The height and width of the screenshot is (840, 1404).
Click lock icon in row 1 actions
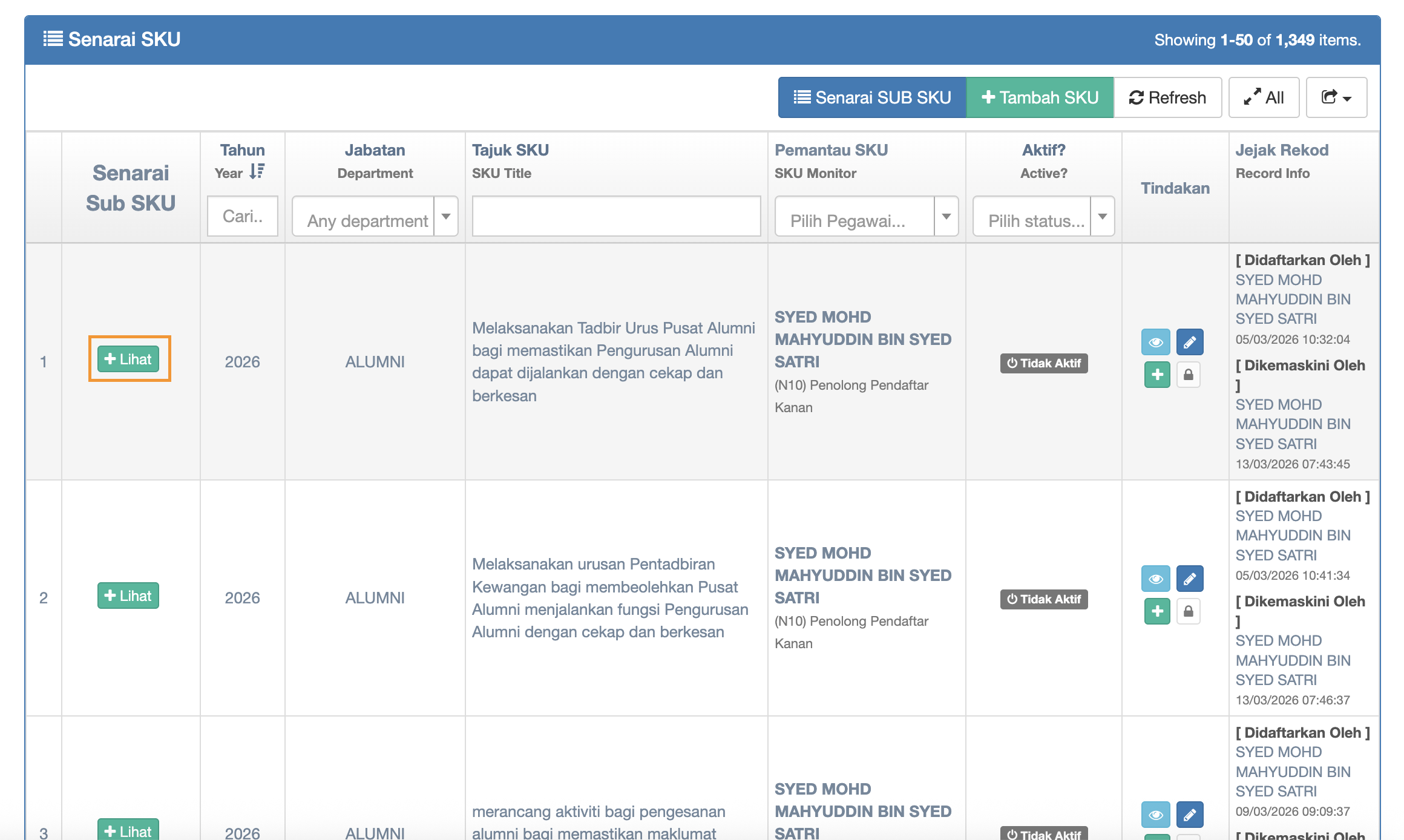(x=1188, y=375)
